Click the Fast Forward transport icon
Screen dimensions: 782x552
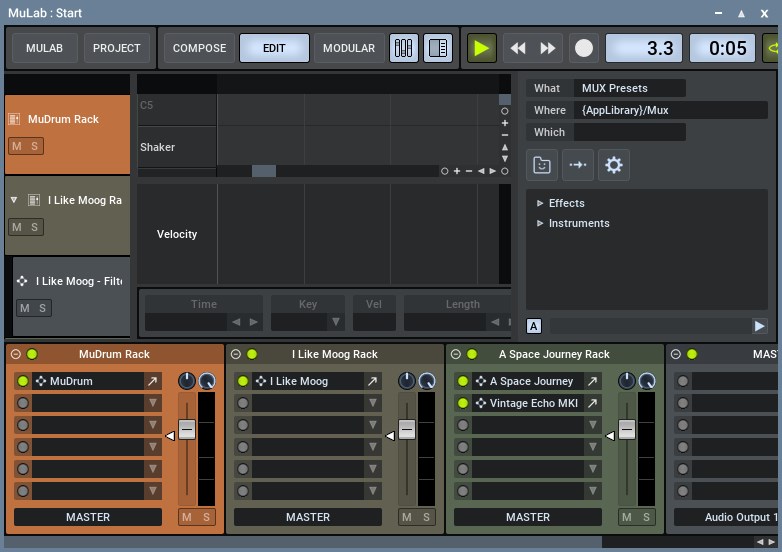[548, 48]
